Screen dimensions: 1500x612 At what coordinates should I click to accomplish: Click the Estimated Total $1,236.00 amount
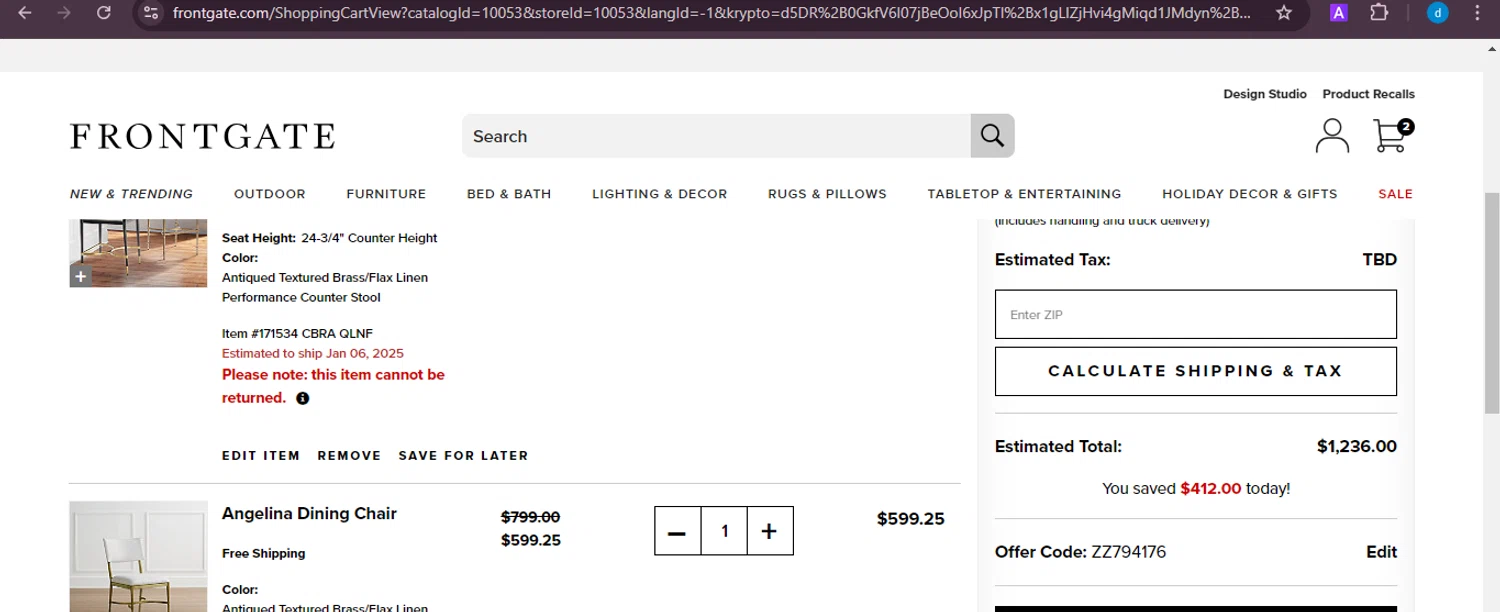pyautogui.click(x=1356, y=447)
